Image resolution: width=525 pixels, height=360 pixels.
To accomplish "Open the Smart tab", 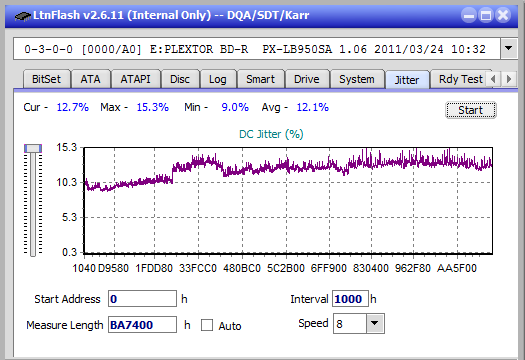I will point(260,79).
